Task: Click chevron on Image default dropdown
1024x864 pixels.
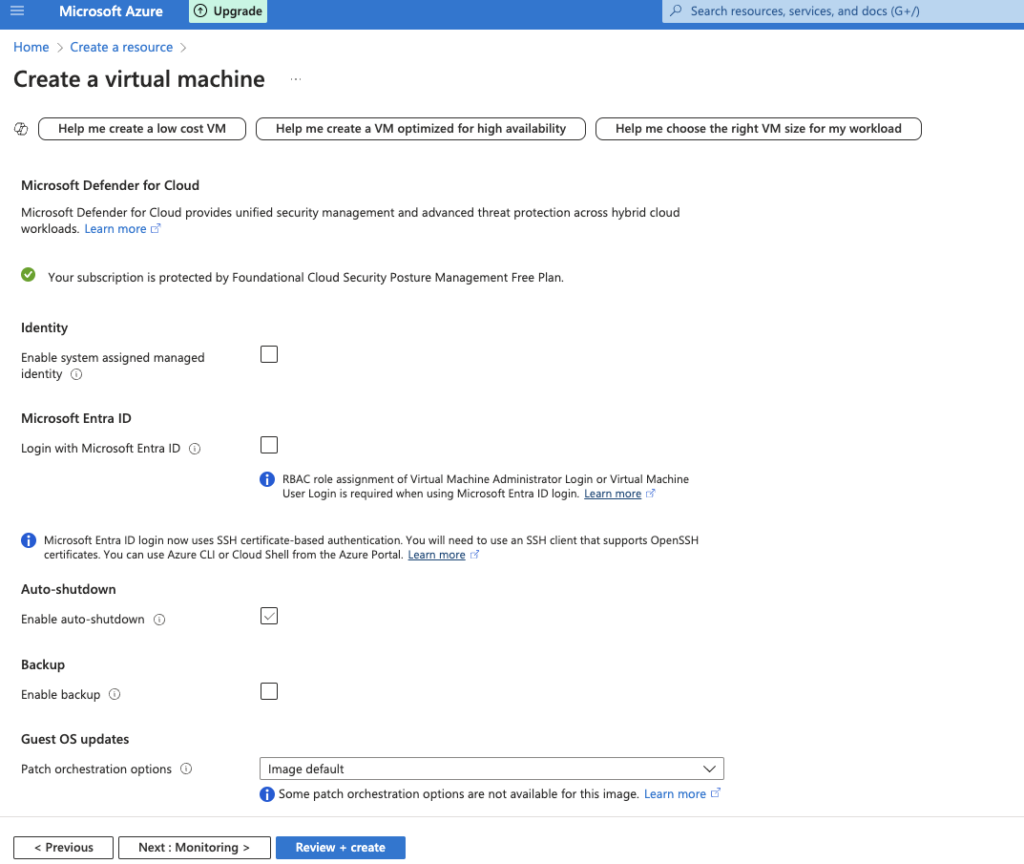Action: (709, 769)
